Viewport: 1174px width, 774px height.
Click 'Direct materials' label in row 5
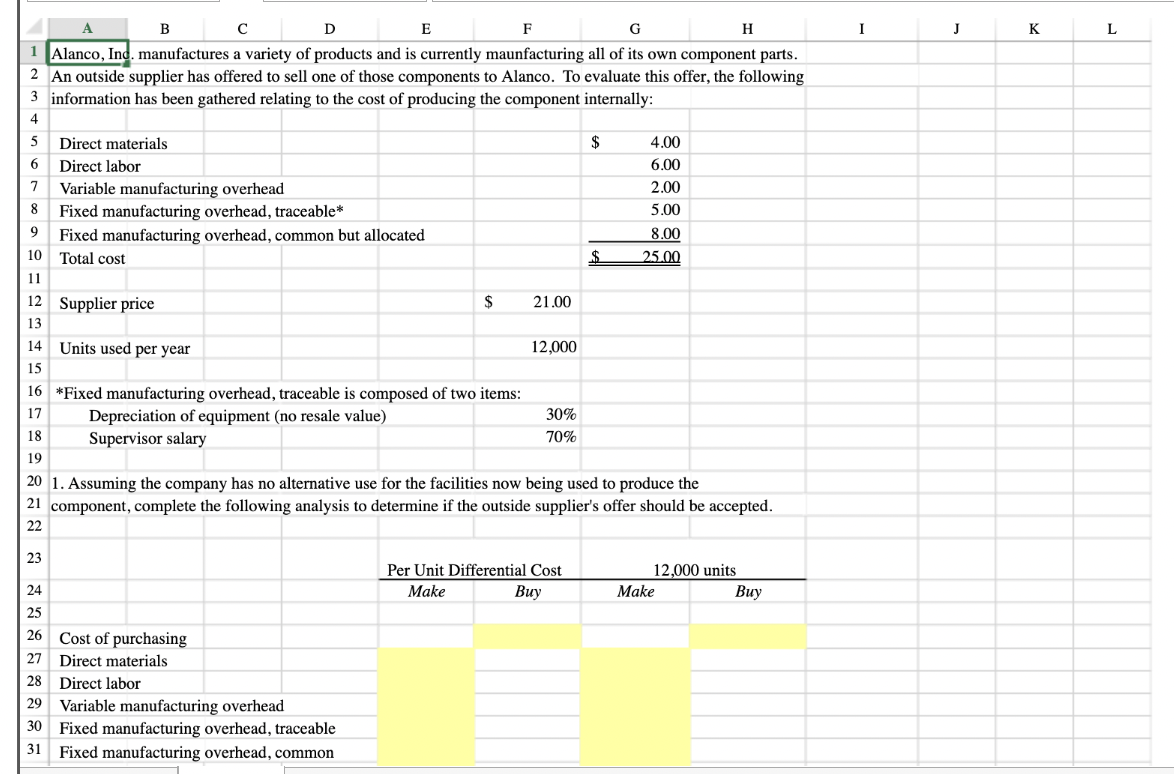pos(113,144)
